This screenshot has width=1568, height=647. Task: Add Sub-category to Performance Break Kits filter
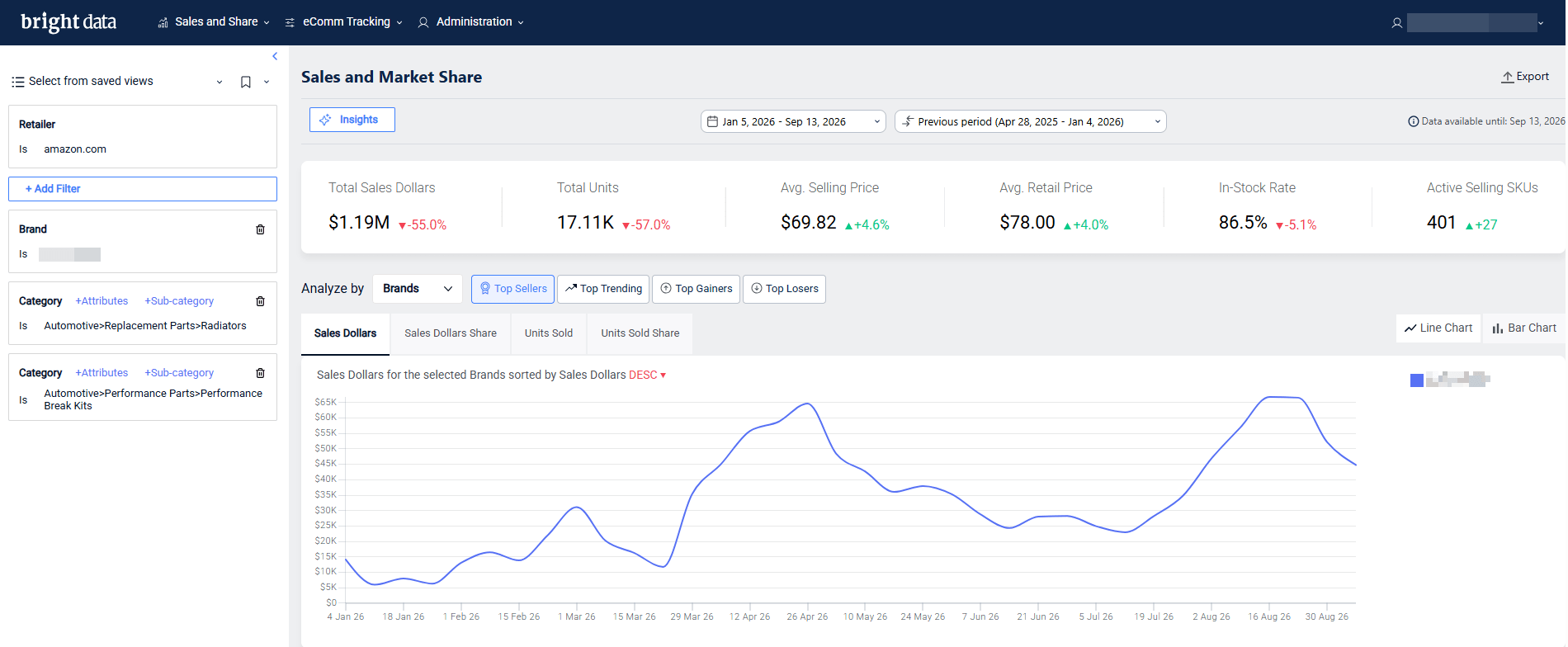179,373
